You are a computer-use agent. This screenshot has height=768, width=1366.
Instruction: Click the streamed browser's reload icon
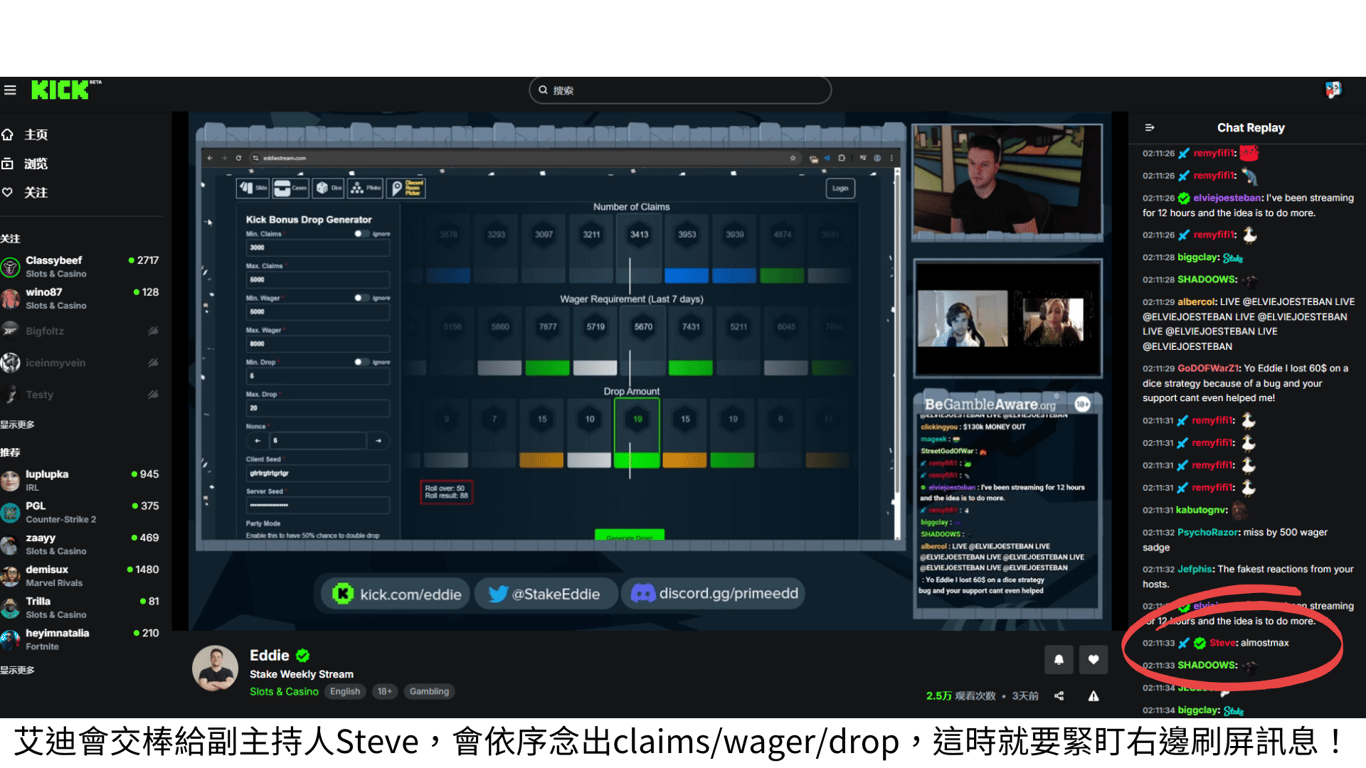point(238,158)
